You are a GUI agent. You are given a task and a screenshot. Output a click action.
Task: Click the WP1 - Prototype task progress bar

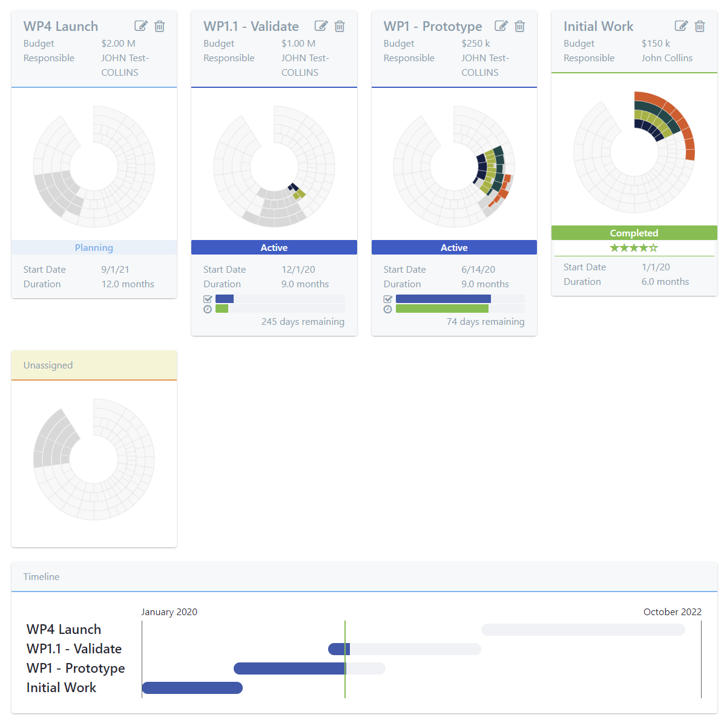pos(458,299)
